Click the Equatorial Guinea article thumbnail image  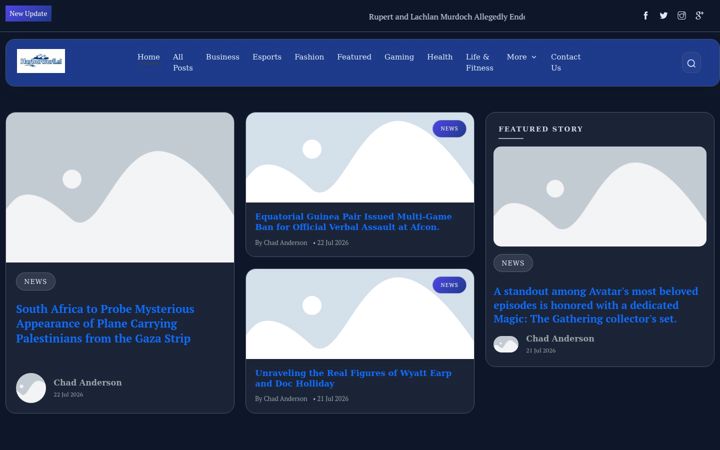[360, 158]
